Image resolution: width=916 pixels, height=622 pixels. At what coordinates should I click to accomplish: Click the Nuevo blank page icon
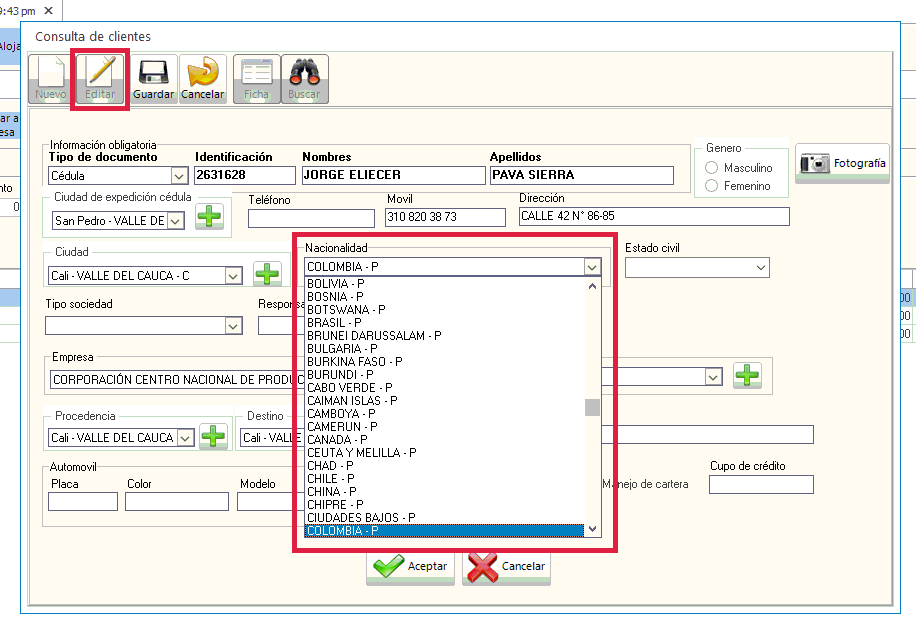[x=50, y=72]
